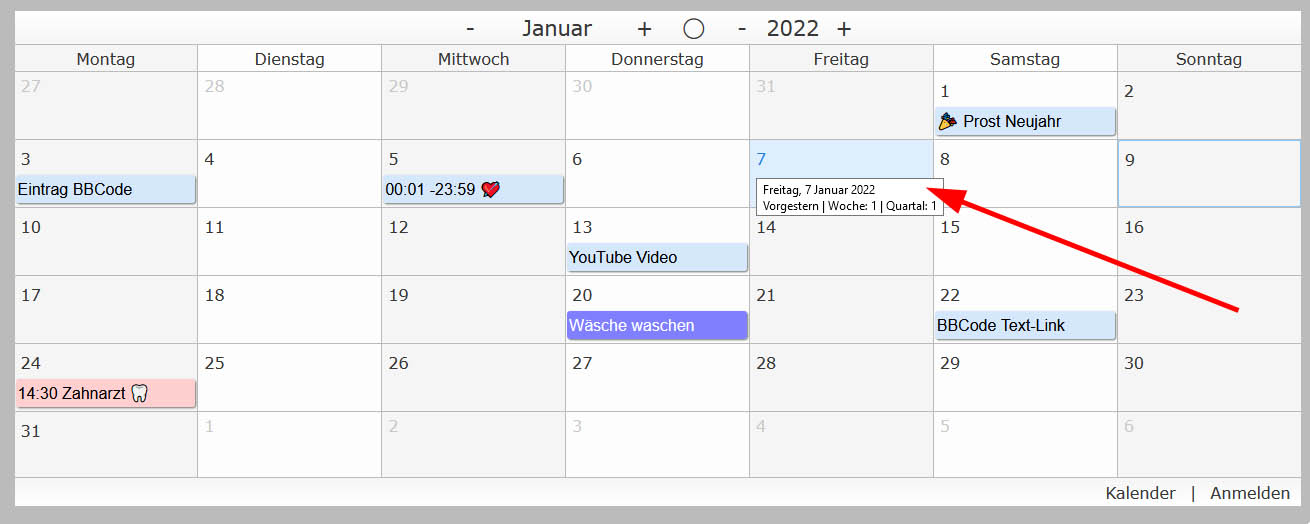
Task: Increase the year 2022 with plus
Action: pos(844,29)
